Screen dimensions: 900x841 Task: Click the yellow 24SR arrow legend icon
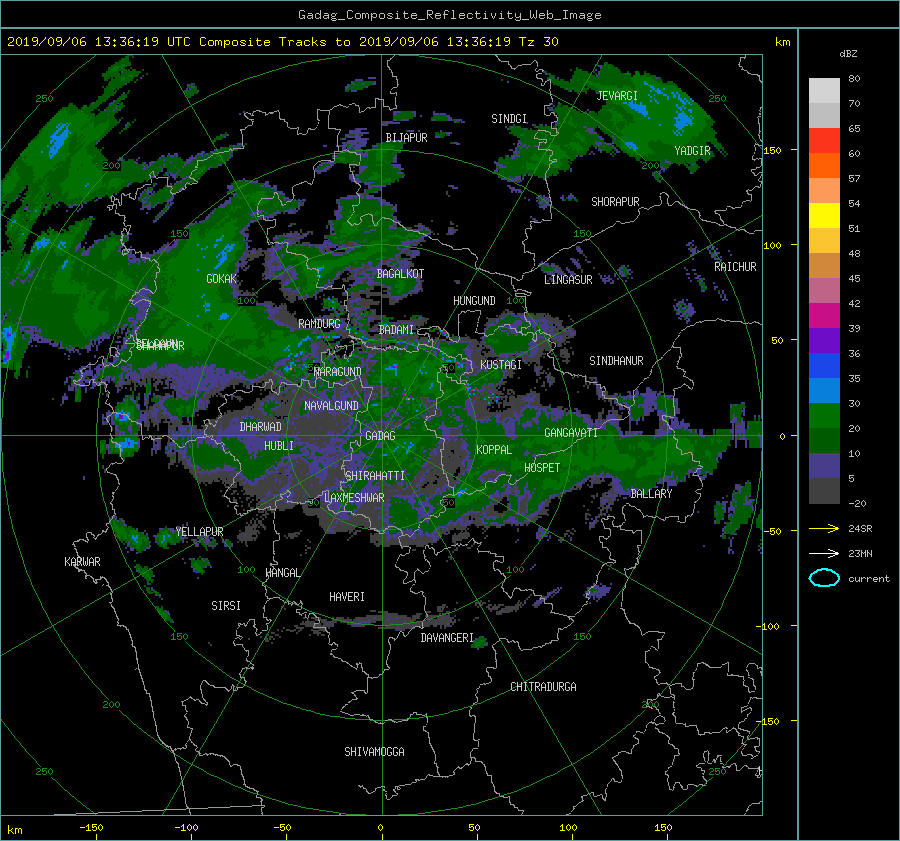click(x=824, y=528)
